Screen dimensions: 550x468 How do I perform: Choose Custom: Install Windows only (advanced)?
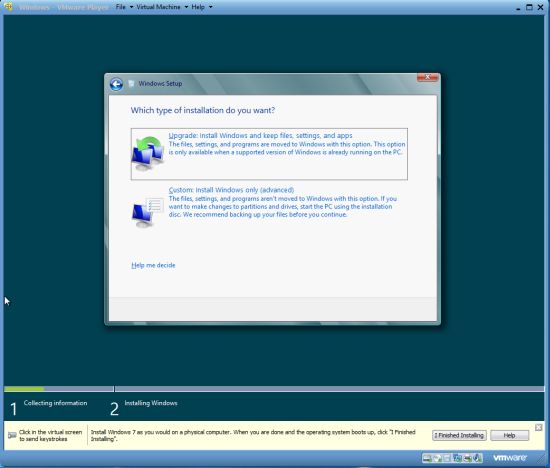point(269,202)
